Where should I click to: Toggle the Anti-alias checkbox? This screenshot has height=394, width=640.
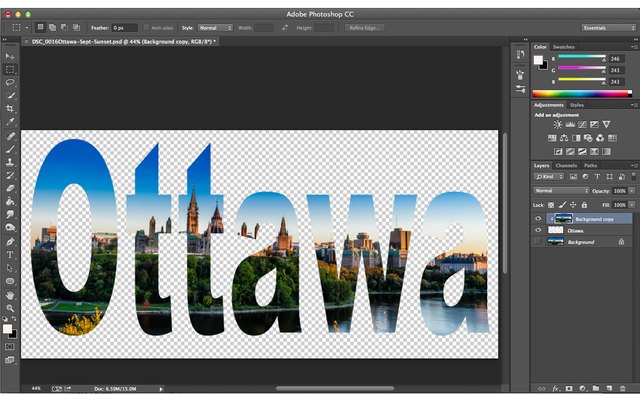146,28
